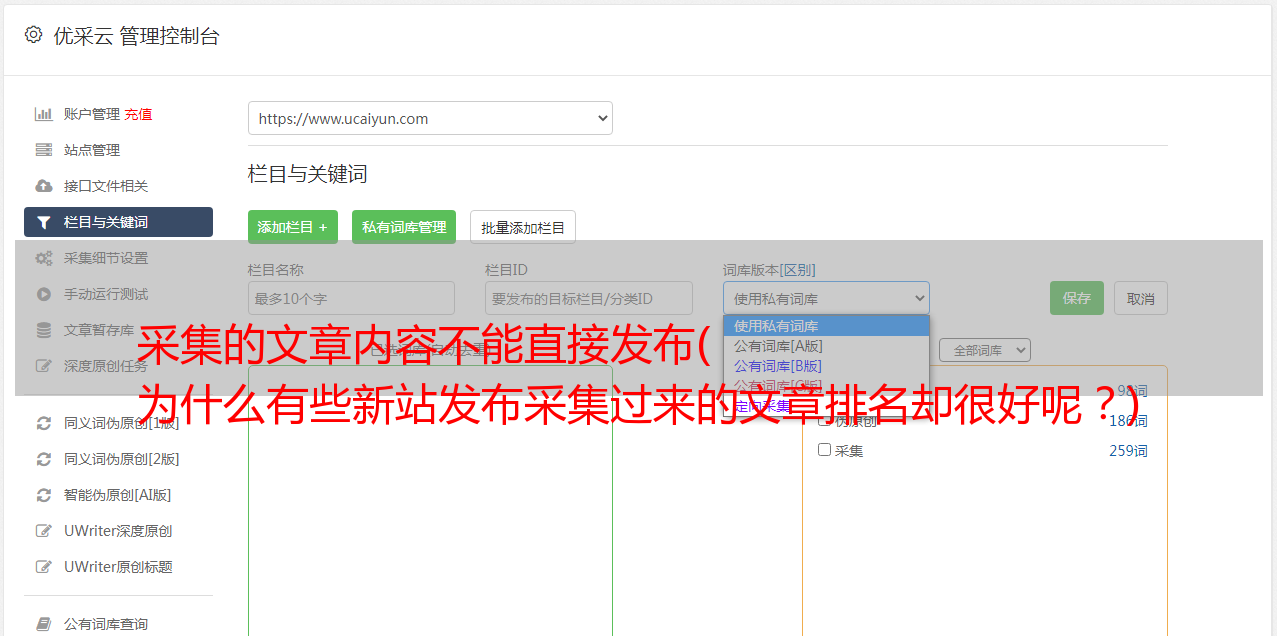1277x636 pixels.
Task: Open the 词库版本 select box
Action: click(x=826, y=298)
